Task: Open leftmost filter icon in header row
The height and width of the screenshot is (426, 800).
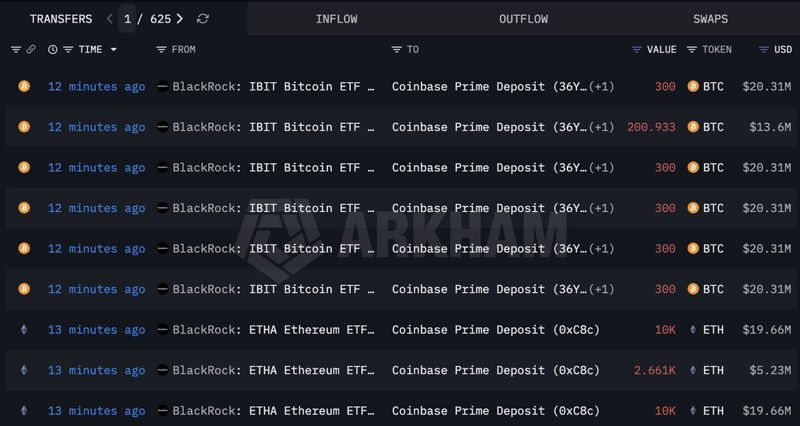Action: [16, 50]
